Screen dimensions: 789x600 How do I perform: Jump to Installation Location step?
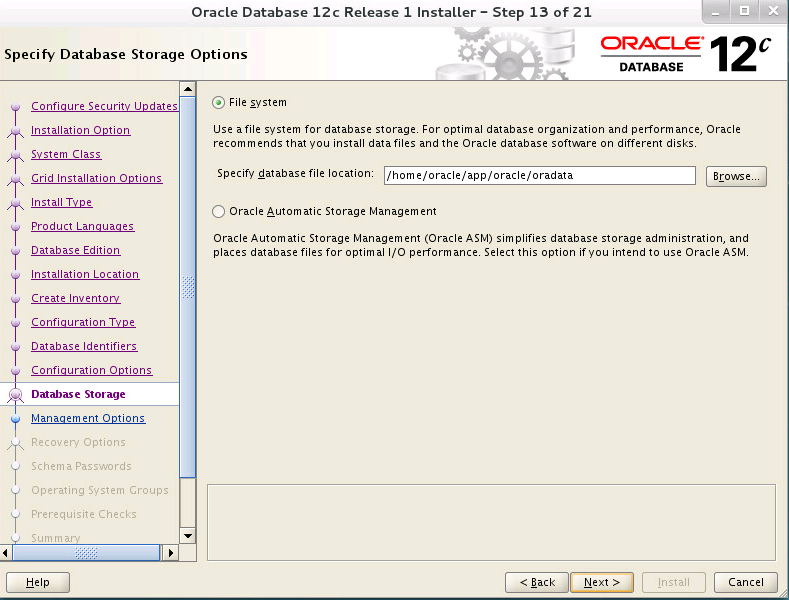click(x=85, y=274)
